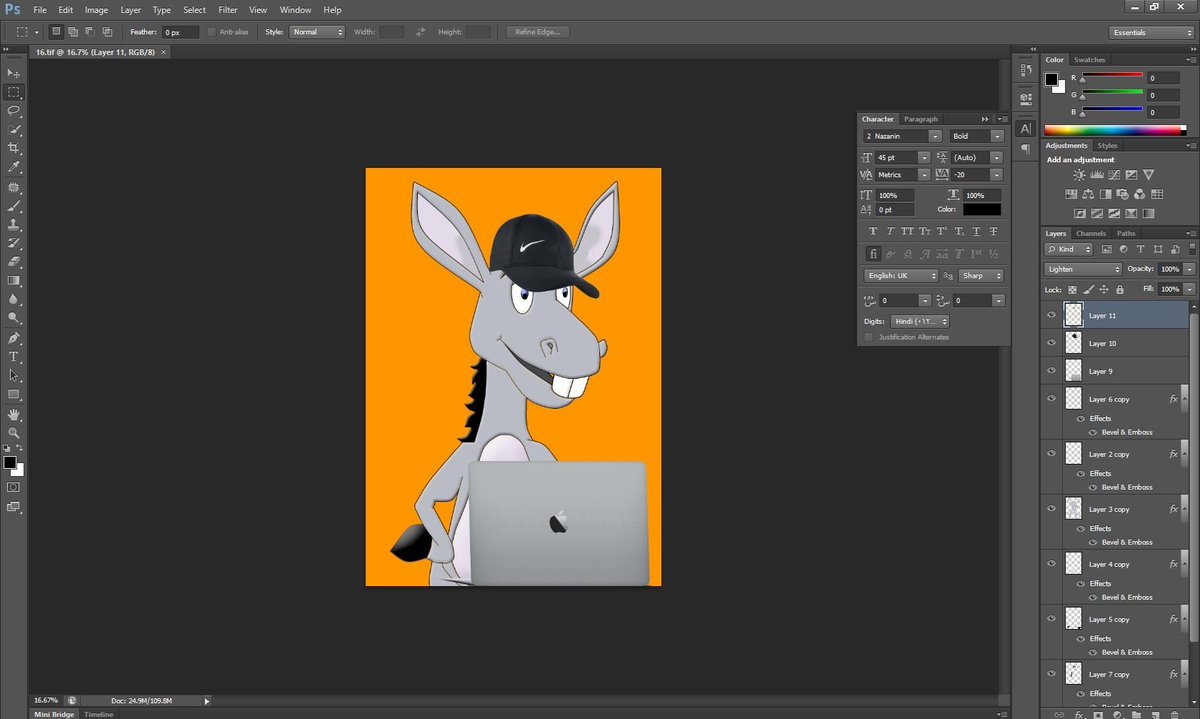Select the Move tool
1200x719 pixels.
pos(14,73)
